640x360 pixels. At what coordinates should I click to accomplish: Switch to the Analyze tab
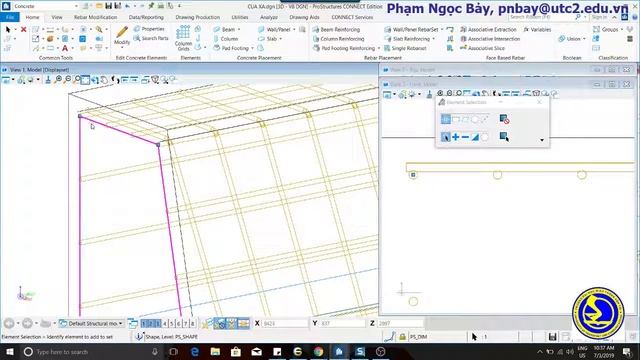point(269,17)
